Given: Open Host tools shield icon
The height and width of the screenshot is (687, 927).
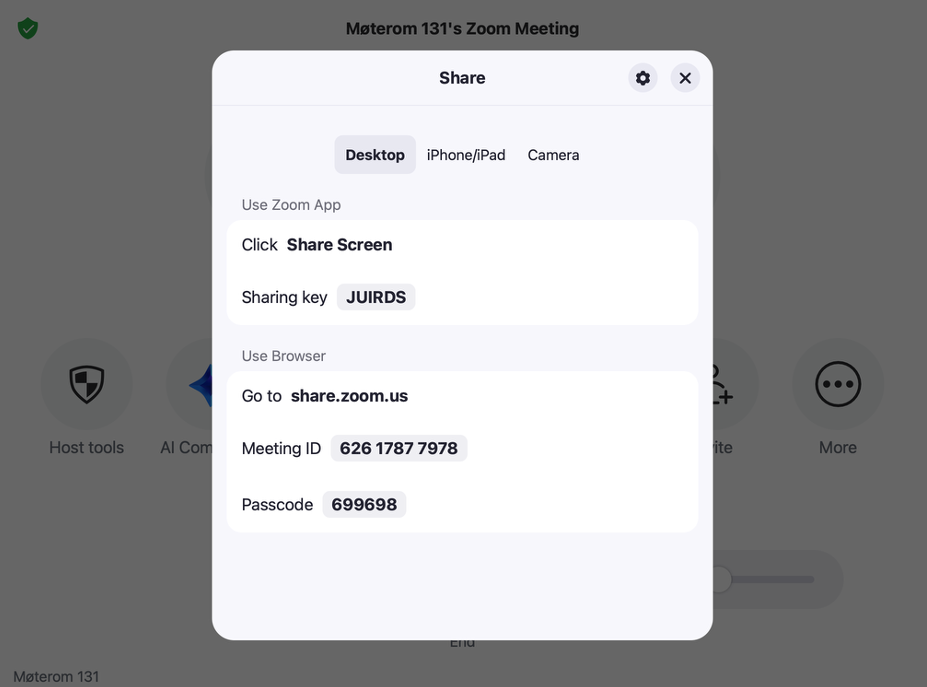Looking at the screenshot, I should click(87, 384).
